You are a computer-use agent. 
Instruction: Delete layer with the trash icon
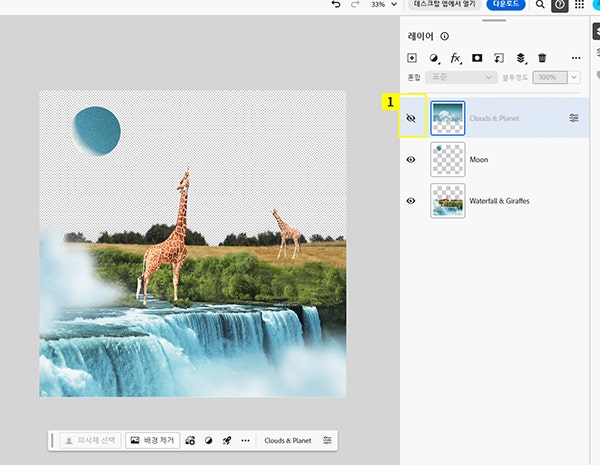pos(542,59)
